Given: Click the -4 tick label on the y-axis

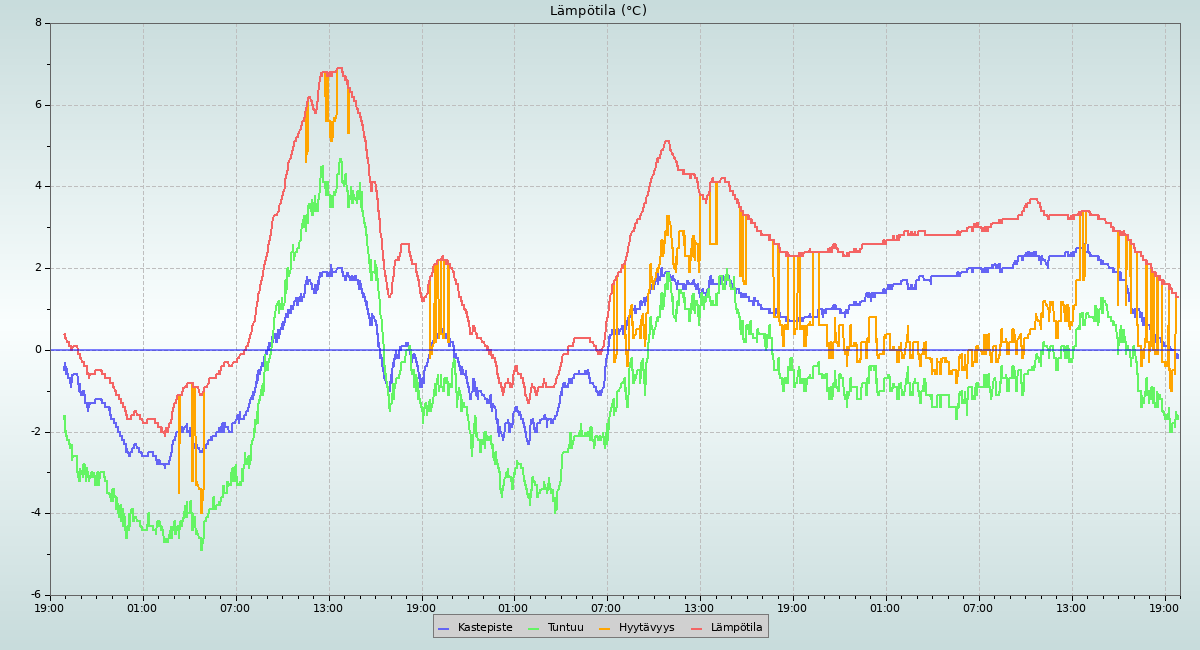Looking at the screenshot, I should (36, 513).
